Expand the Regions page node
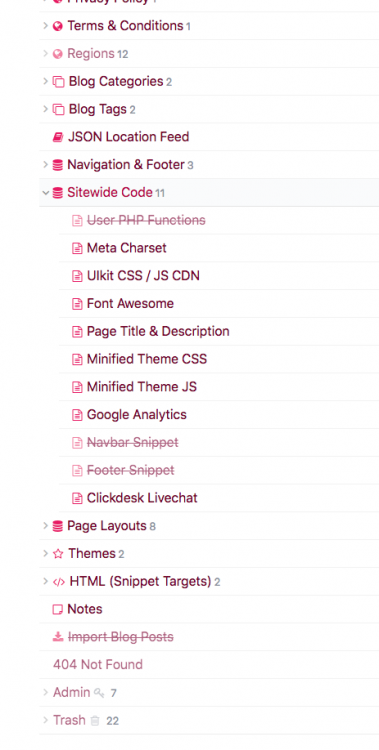 tap(45, 54)
